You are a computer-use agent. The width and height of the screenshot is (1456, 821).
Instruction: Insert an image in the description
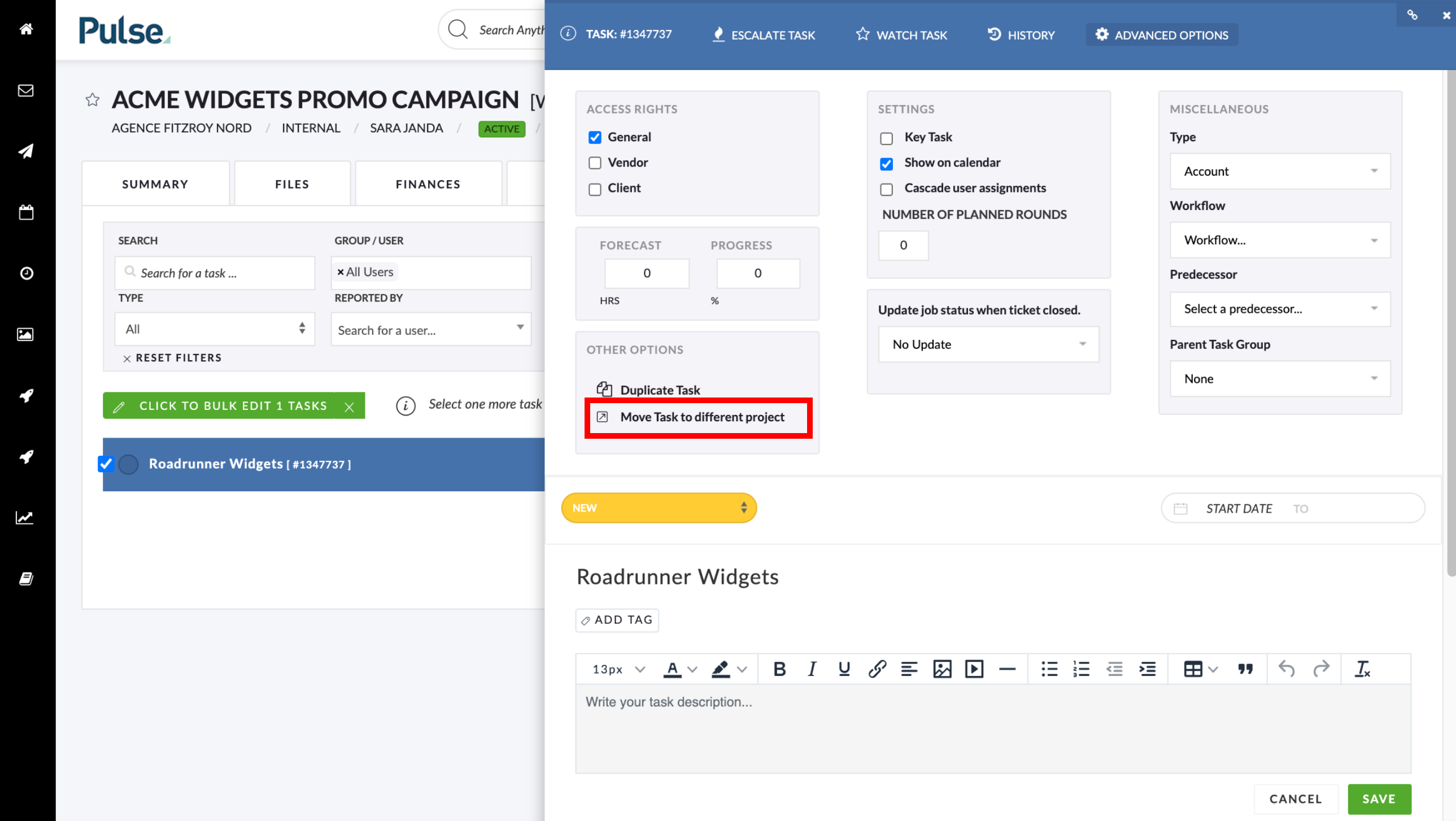click(941, 669)
